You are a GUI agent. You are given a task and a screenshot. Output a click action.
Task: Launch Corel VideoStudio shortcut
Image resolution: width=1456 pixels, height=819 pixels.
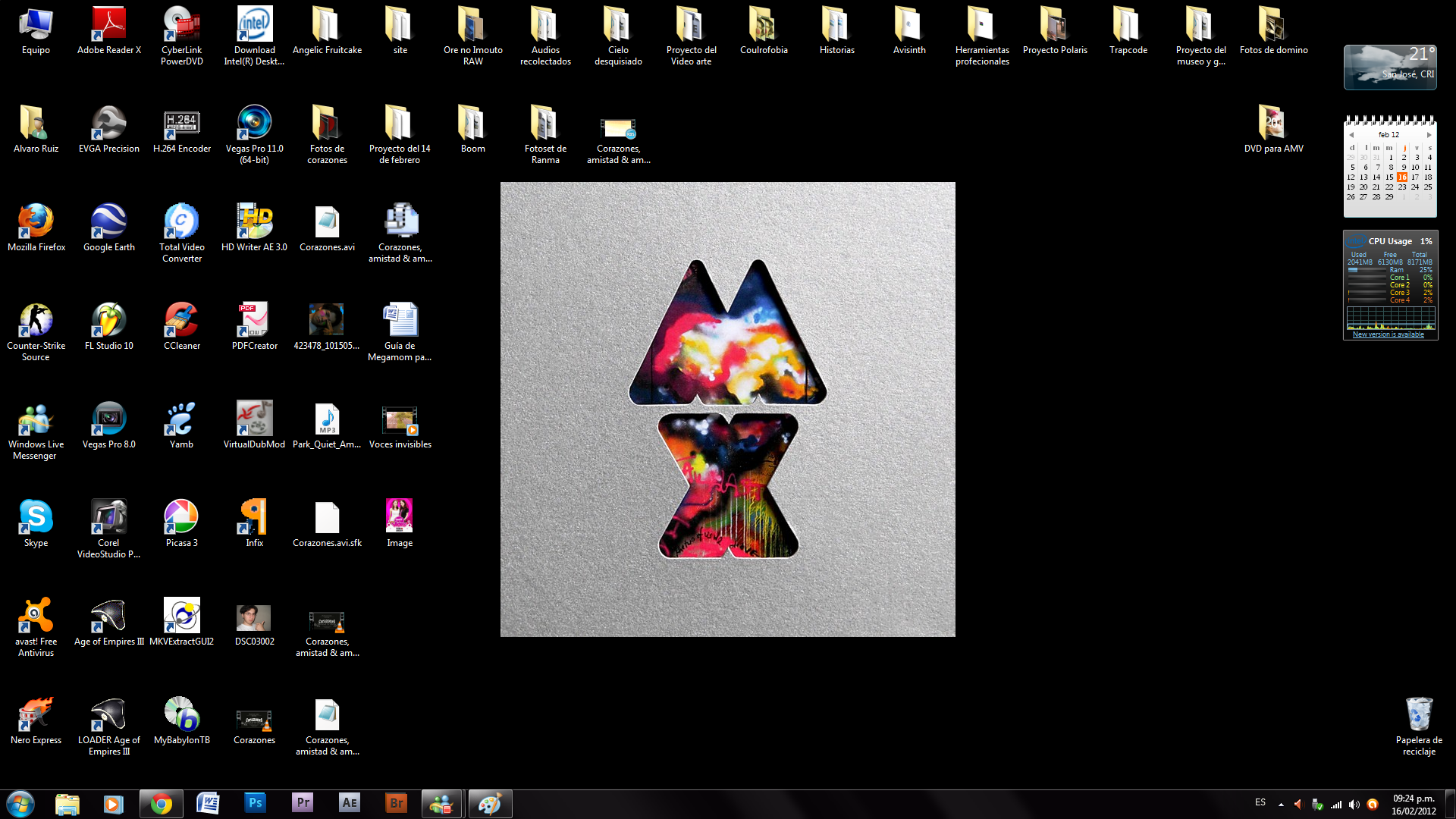click(x=108, y=529)
